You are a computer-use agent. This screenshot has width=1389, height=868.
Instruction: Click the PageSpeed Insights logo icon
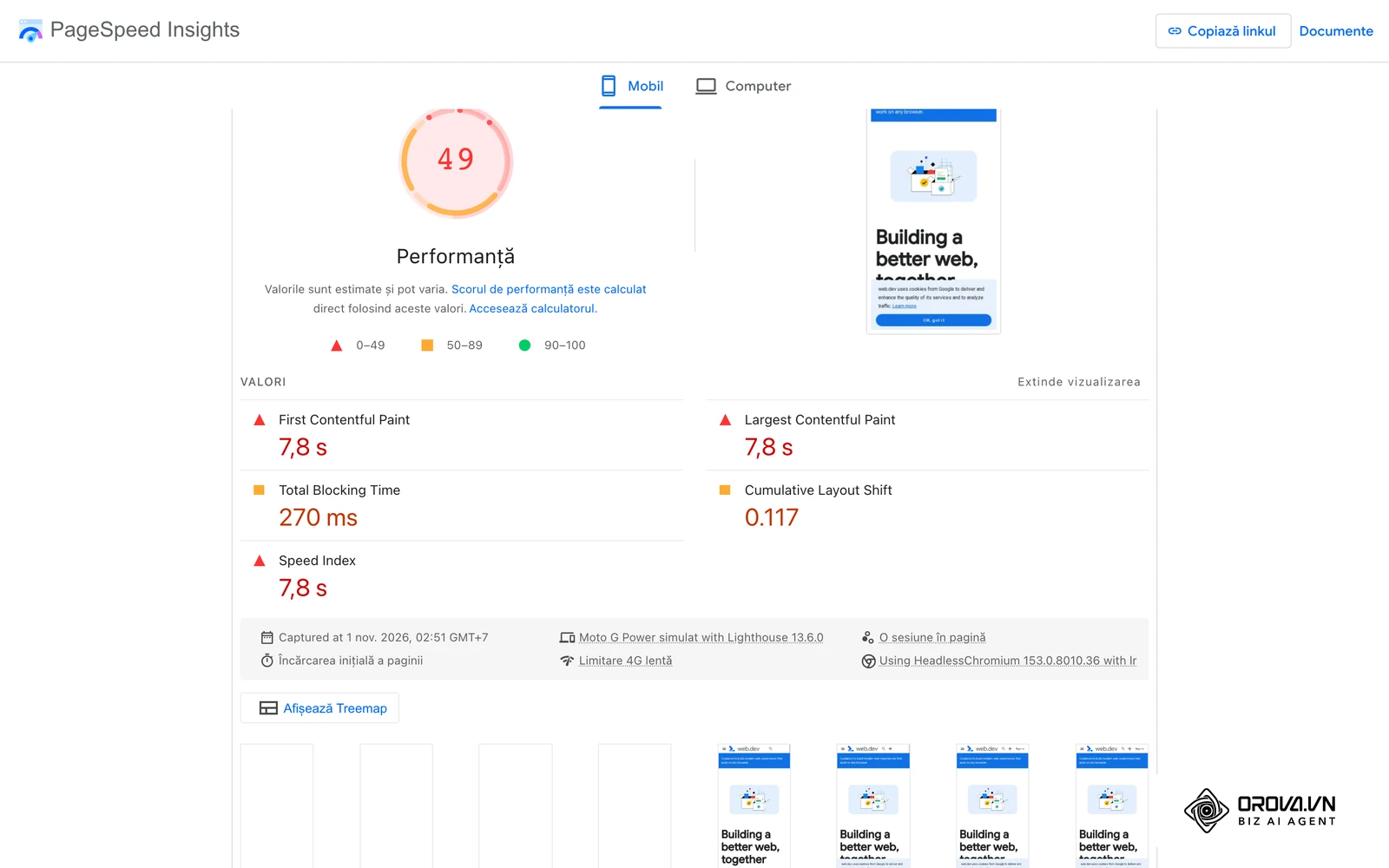click(30, 30)
